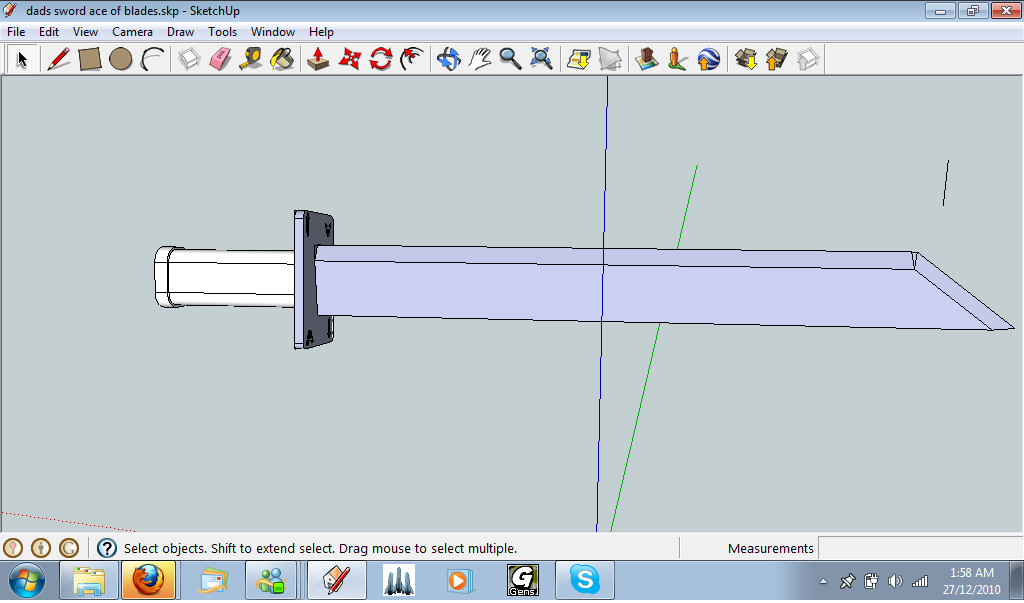1024x603 pixels.
Task: Click Zoom Extents to fit the model
Action: pos(539,59)
